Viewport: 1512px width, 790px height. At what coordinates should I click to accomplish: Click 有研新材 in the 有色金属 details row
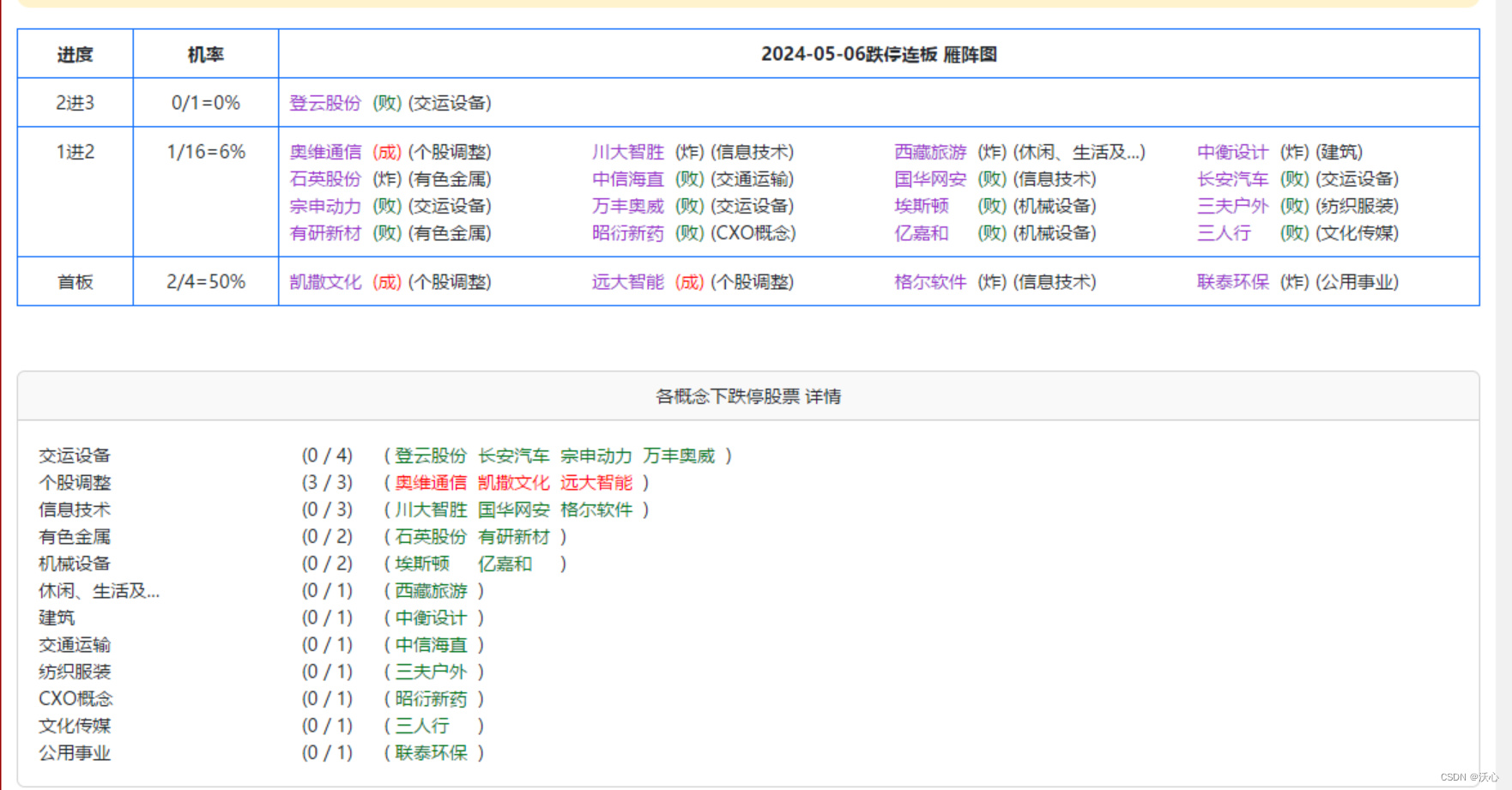coord(514,537)
